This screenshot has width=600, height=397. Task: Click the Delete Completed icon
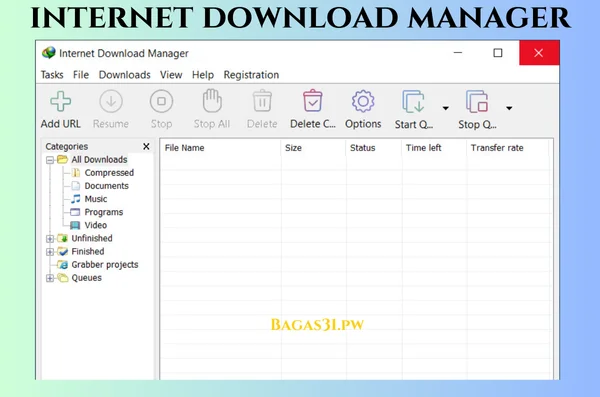[313, 101]
